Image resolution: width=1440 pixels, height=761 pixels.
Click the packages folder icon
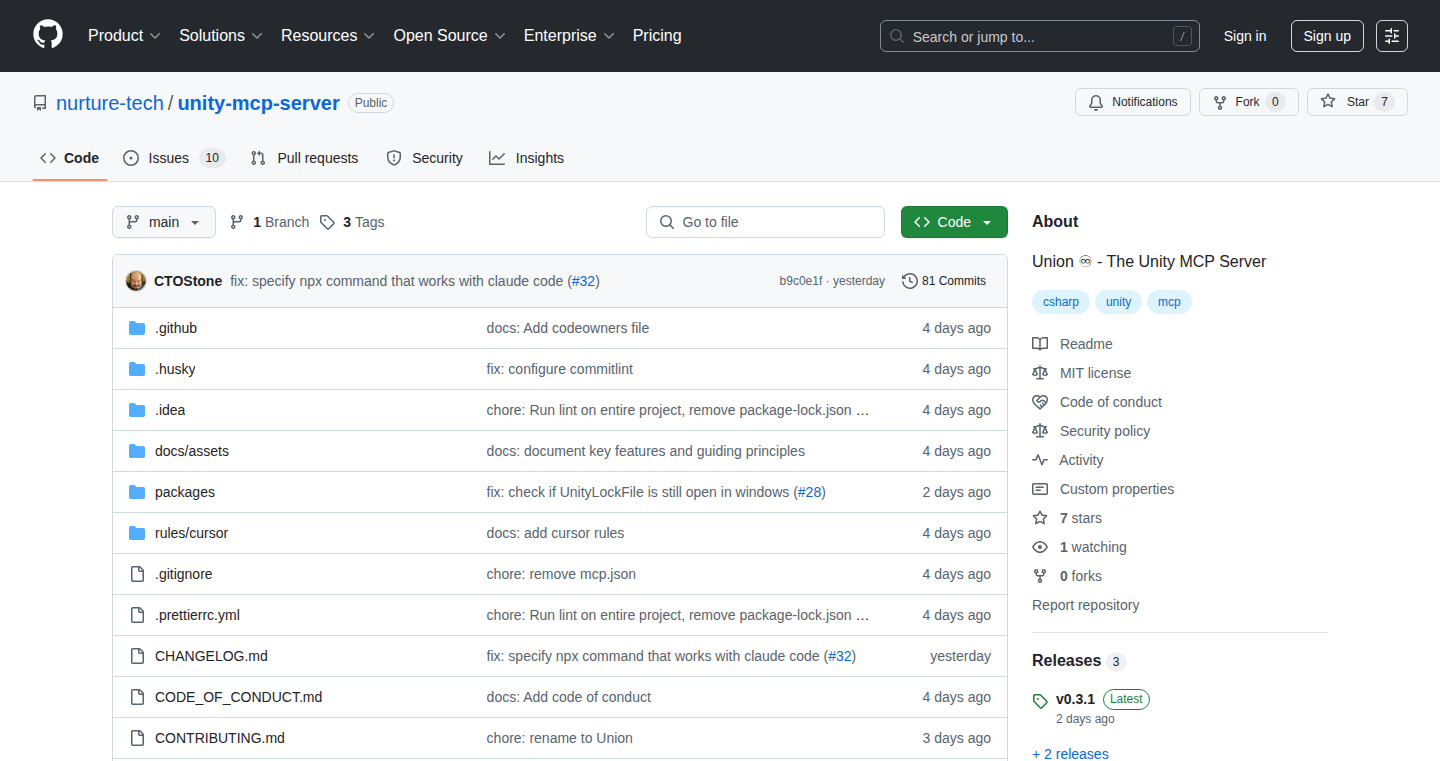(x=137, y=492)
